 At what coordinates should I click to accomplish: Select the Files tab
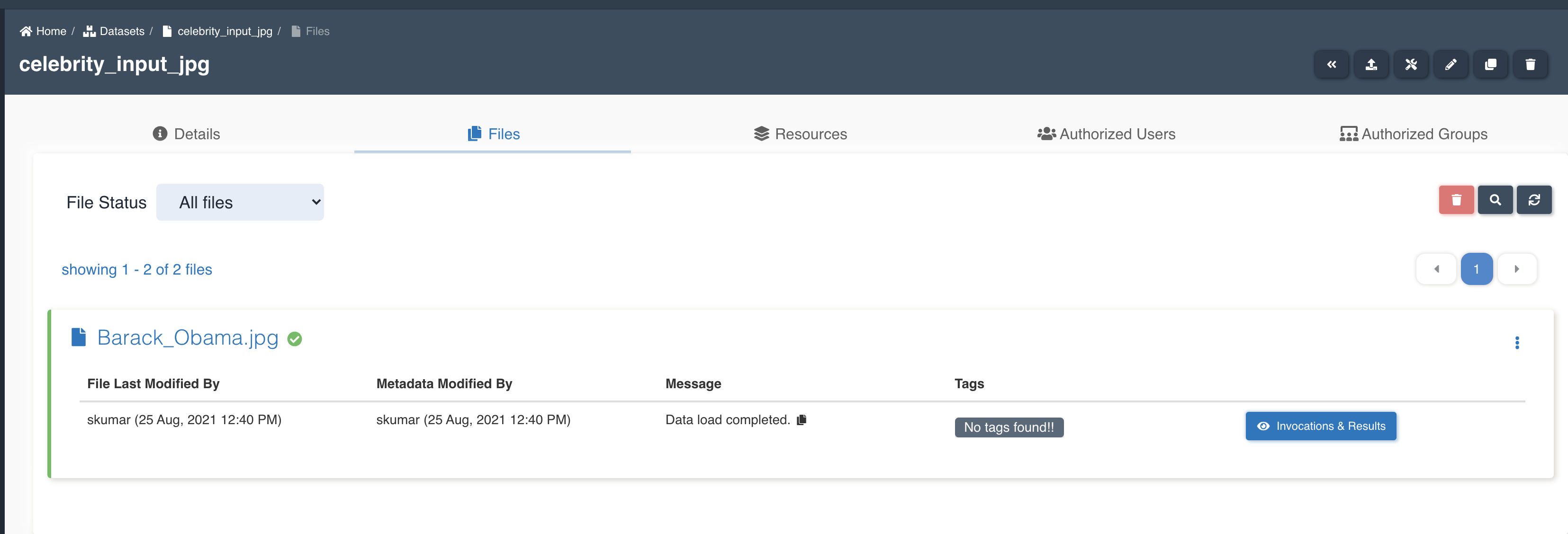(493, 133)
